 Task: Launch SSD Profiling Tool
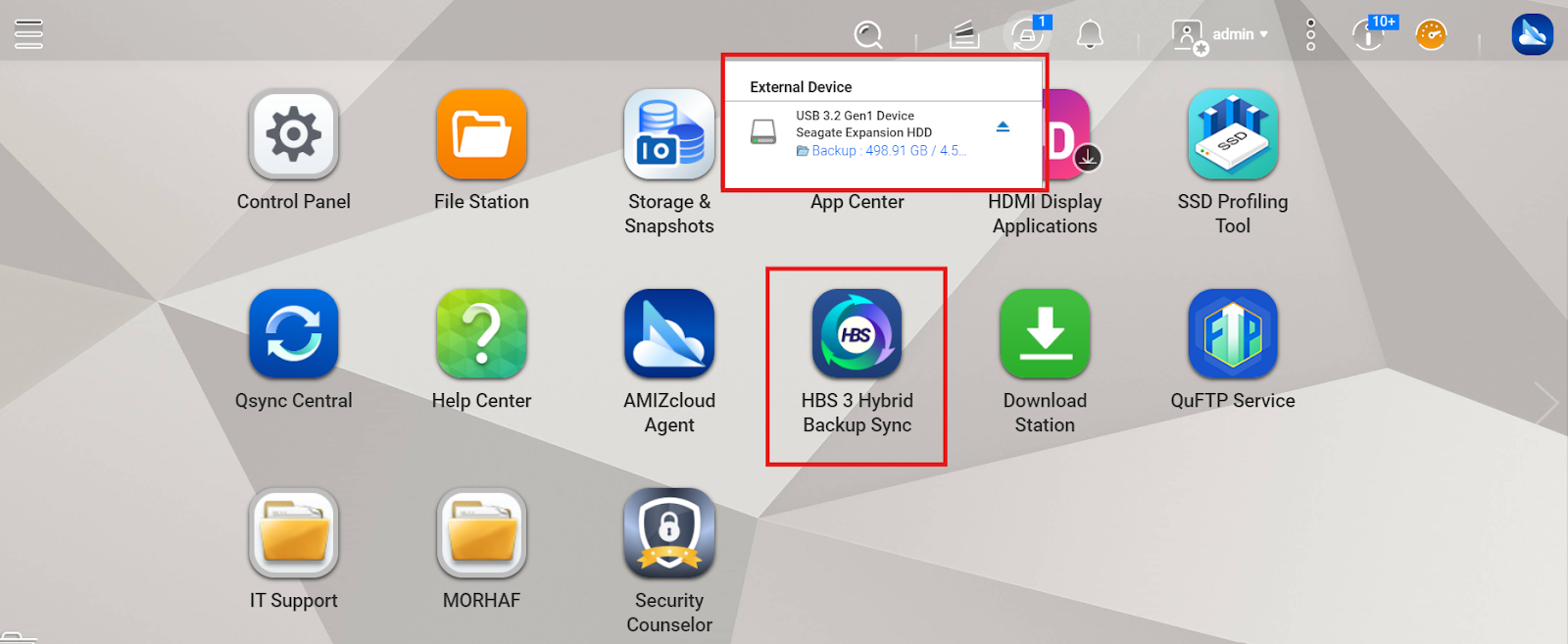[x=1233, y=134]
